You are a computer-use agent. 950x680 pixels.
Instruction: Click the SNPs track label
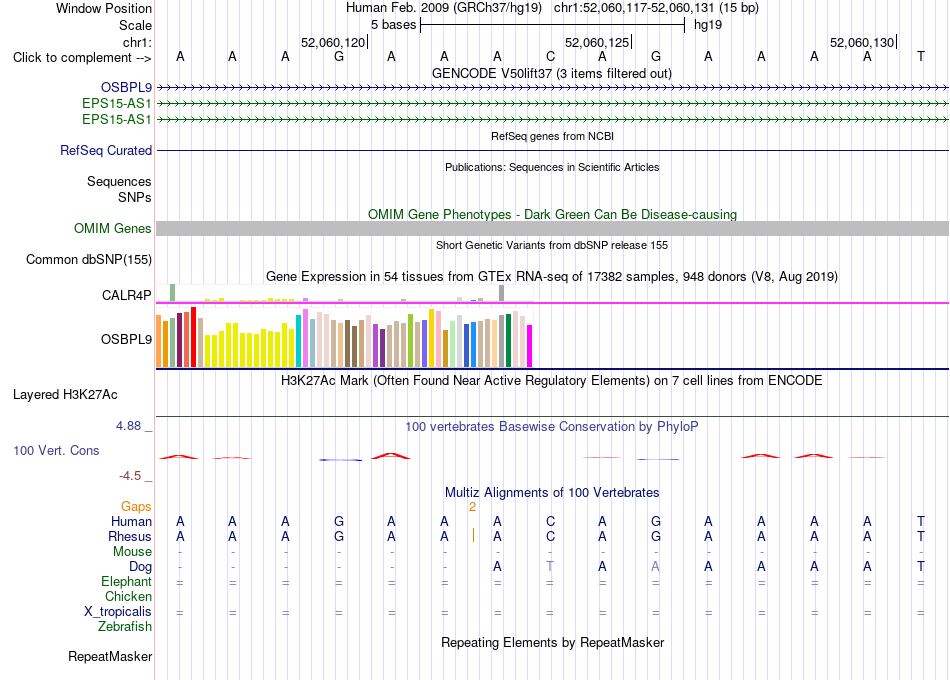[x=135, y=197]
